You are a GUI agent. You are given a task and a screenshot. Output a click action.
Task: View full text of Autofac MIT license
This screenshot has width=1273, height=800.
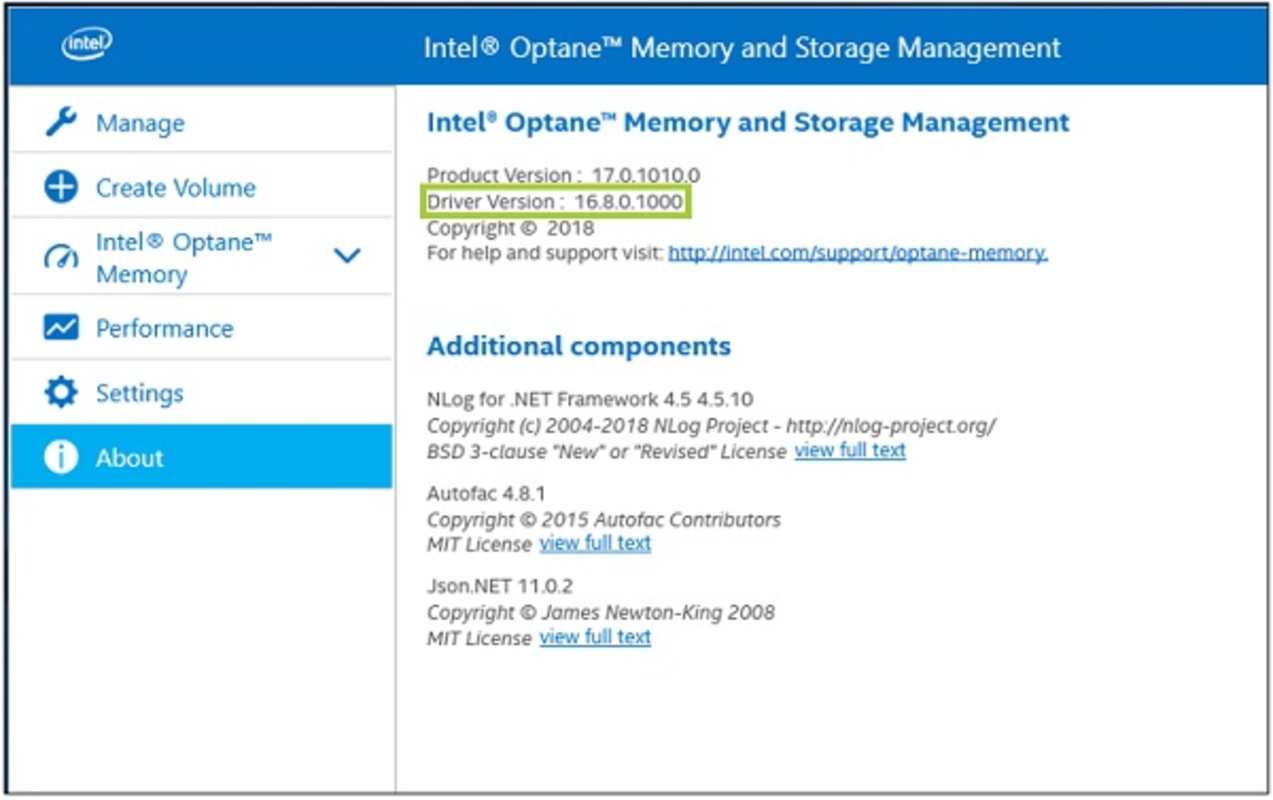[x=595, y=543]
